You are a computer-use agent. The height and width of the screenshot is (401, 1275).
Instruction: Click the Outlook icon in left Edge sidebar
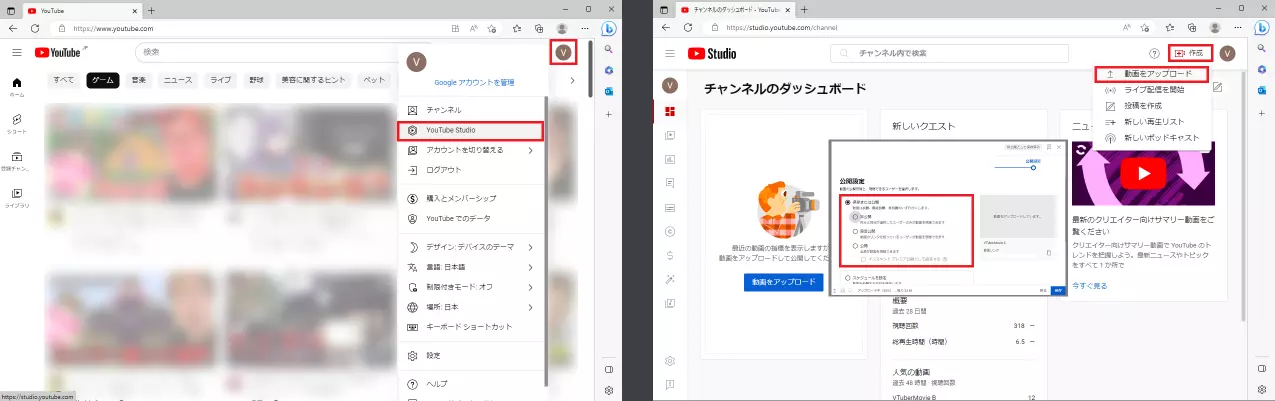(x=608, y=91)
